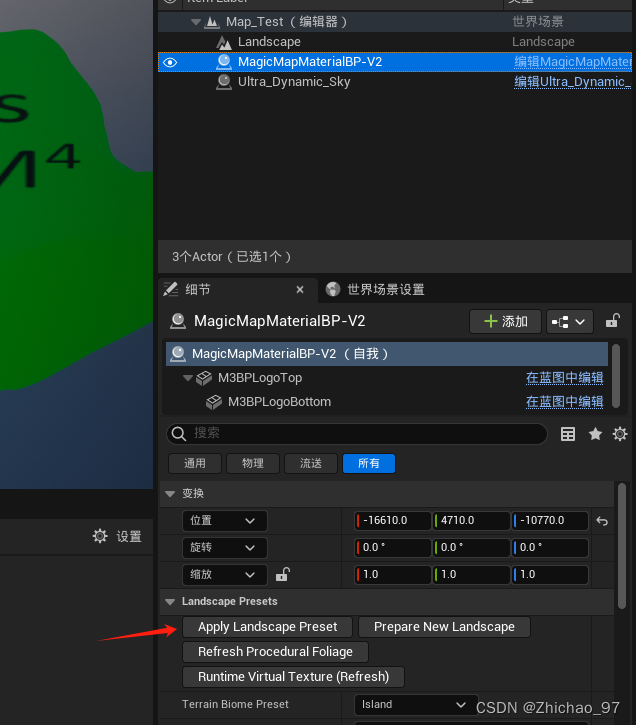Select the 流送 filter tab
Image resolution: width=636 pixels, height=725 pixels.
[311, 463]
